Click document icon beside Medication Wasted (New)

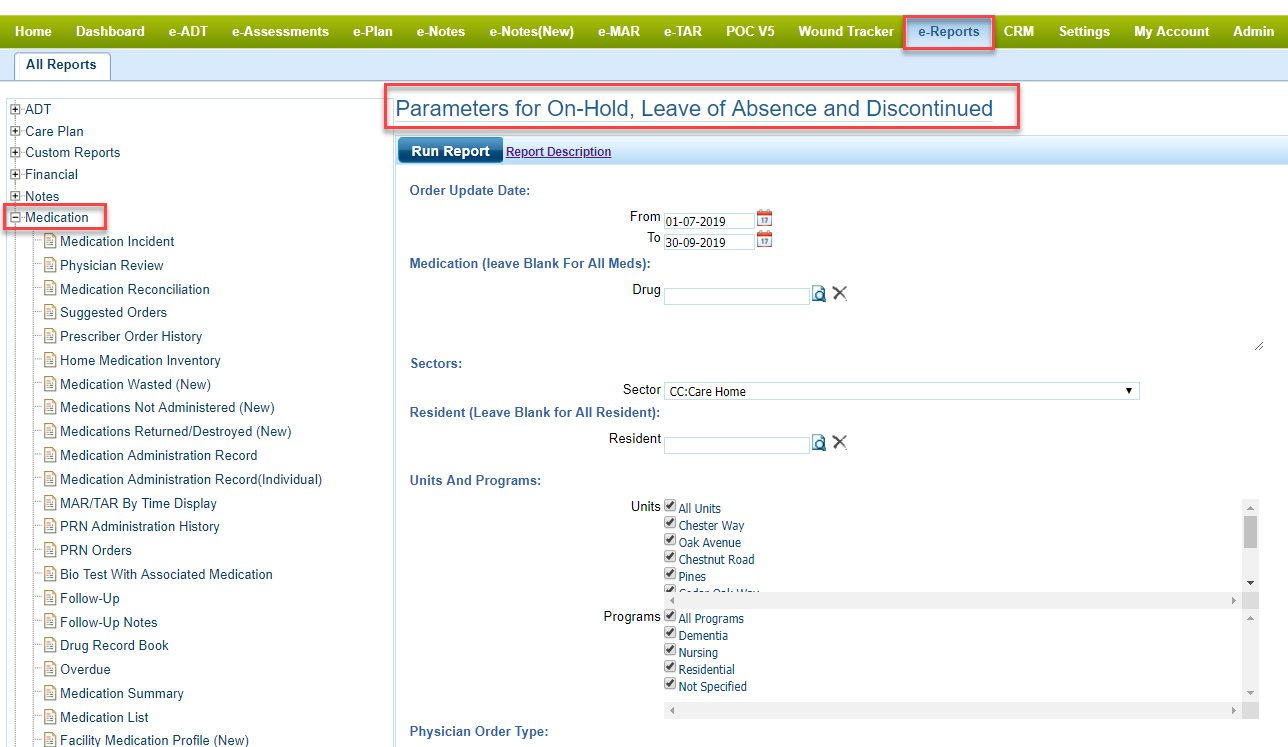point(50,384)
